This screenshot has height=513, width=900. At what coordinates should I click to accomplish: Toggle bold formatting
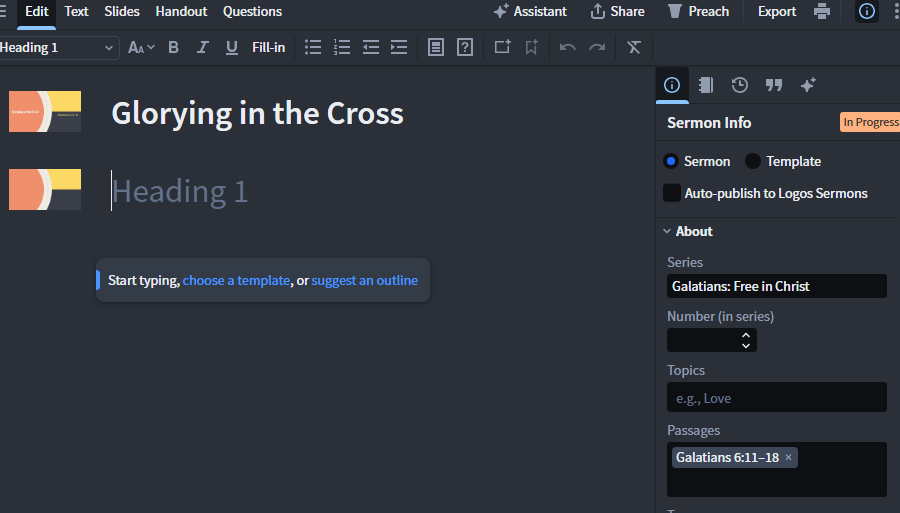click(x=173, y=48)
